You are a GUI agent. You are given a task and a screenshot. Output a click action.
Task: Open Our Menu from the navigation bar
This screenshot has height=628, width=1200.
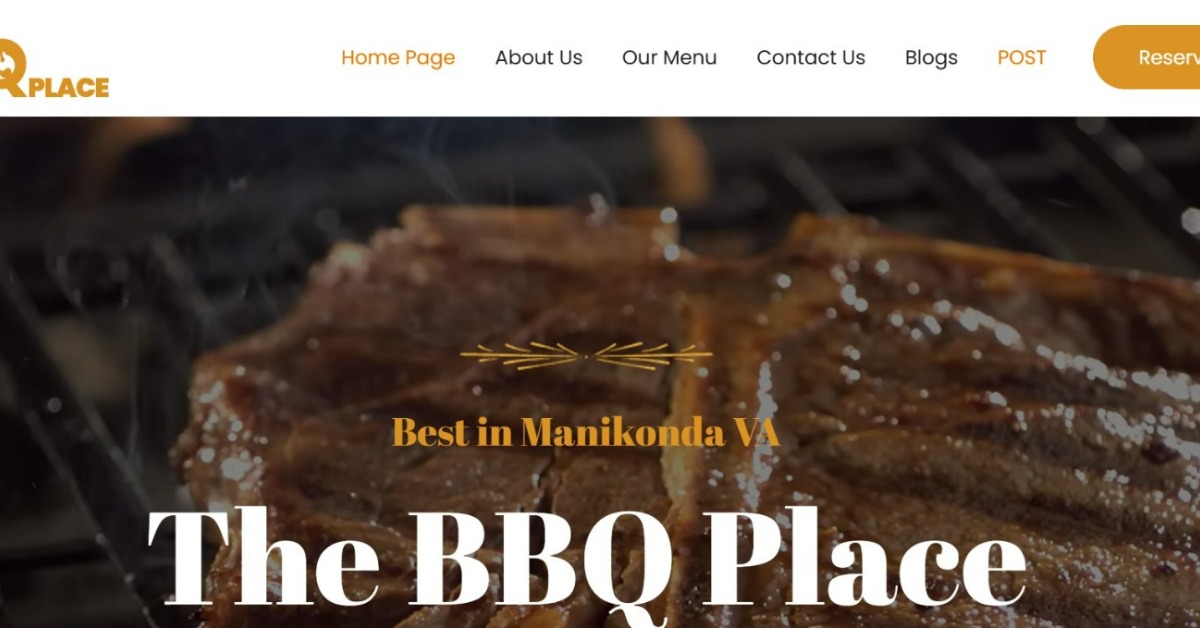(x=669, y=58)
